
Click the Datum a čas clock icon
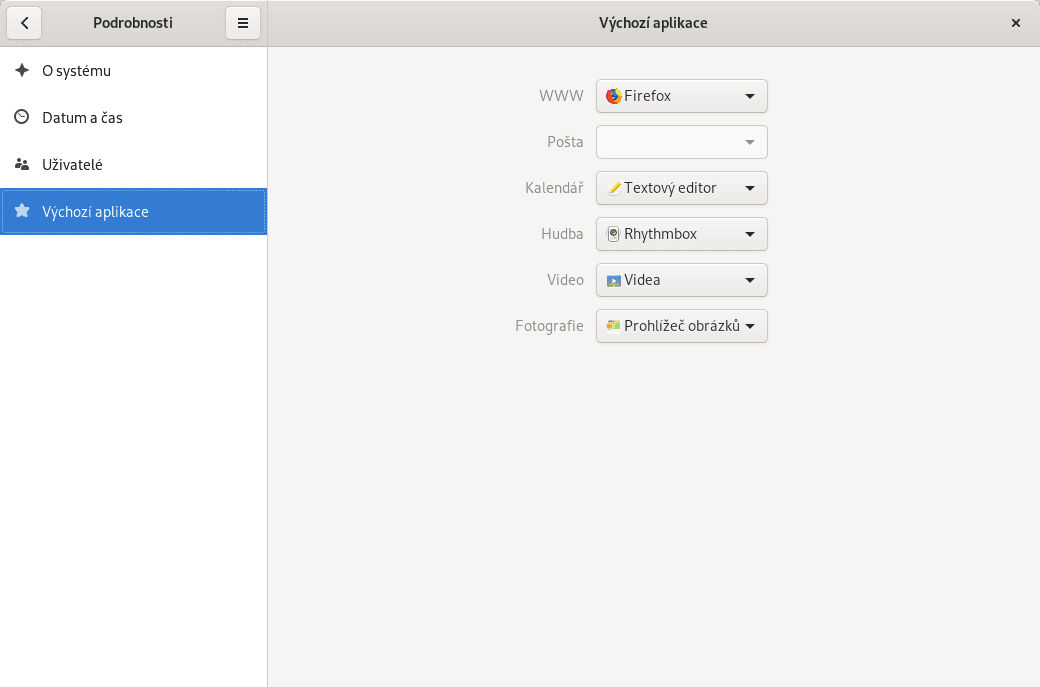click(22, 118)
